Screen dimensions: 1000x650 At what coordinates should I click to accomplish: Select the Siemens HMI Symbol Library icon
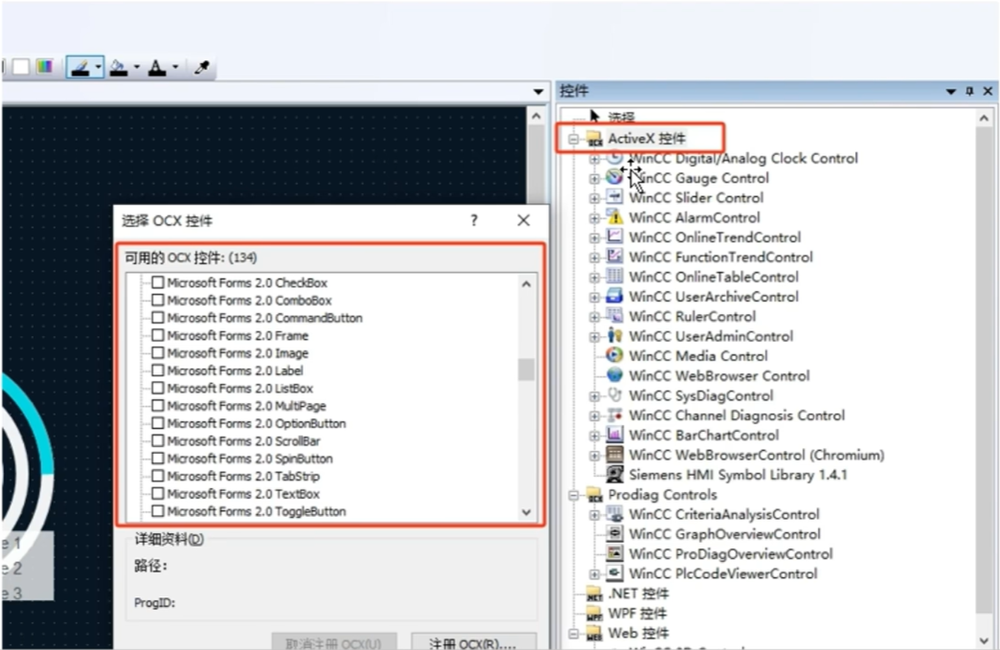(x=614, y=474)
